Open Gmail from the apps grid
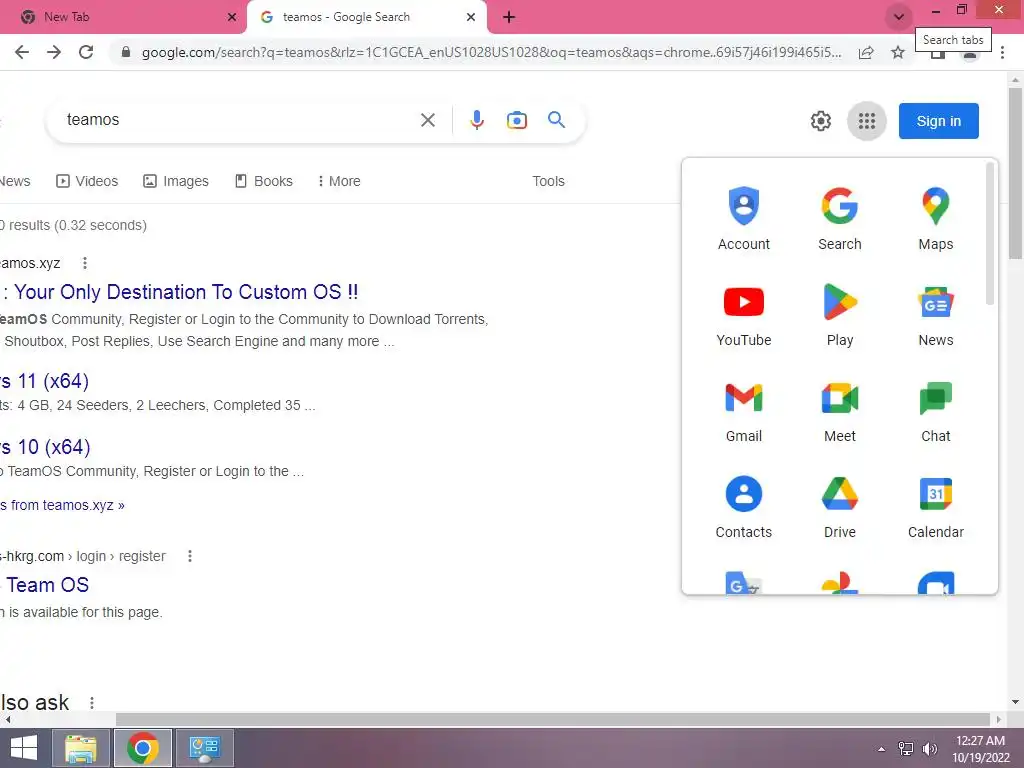Image resolution: width=1024 pixels, height=768 pixels. pyautogui.click(x=743, y=411)
